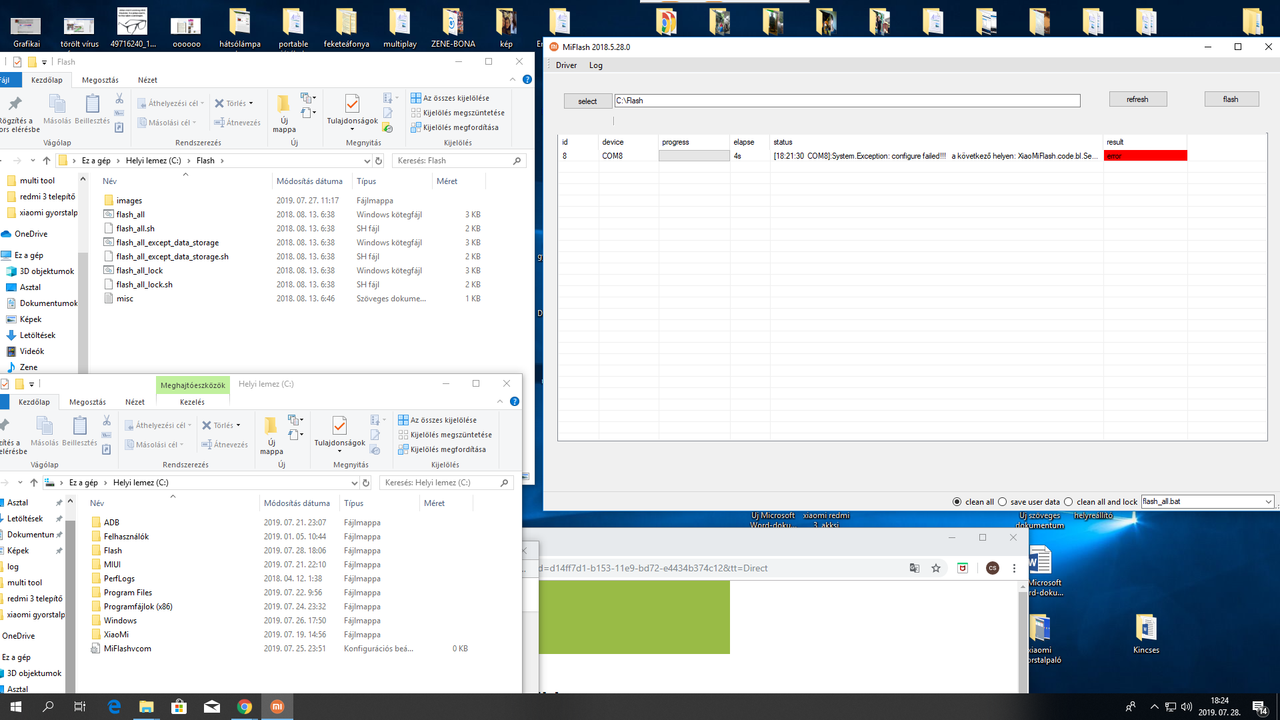Screen dimensions: 1280x720
Task: Click Kijelölés megfordítása in Flash window
Action: pos(454,127)
